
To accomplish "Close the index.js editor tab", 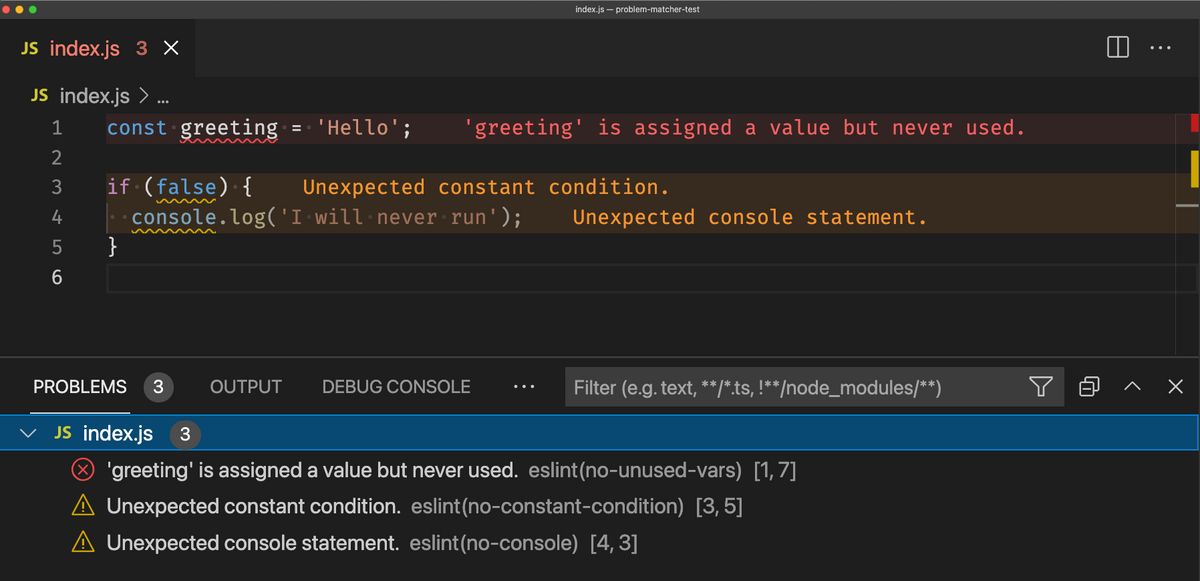I will [171, 48].
